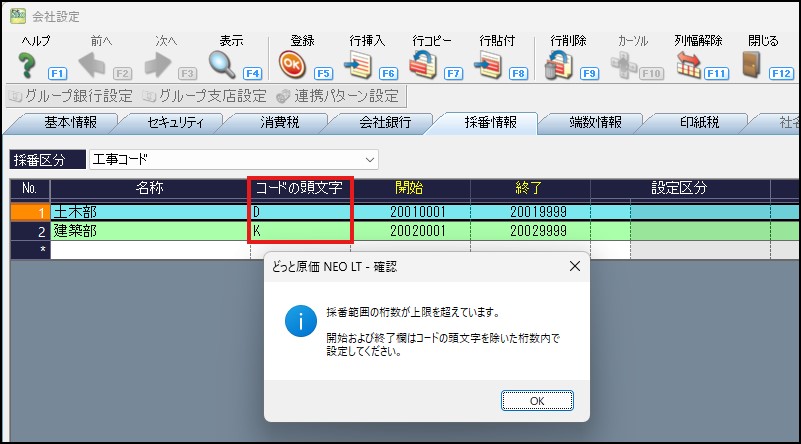Open the 印紙税 tab
The image size is (801, 444).
(700, 123)
